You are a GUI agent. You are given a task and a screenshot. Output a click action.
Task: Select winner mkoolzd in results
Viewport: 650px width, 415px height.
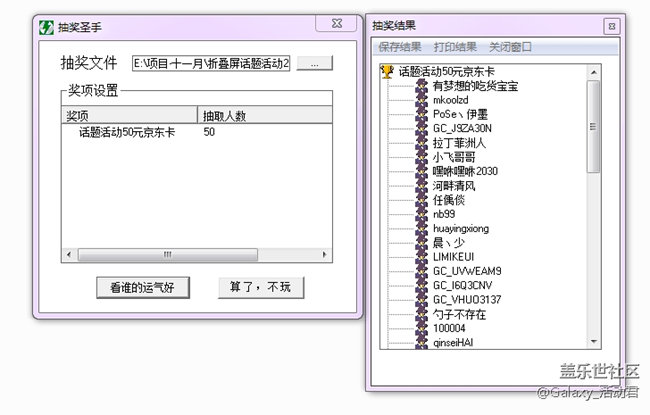[x=451, y=100]
